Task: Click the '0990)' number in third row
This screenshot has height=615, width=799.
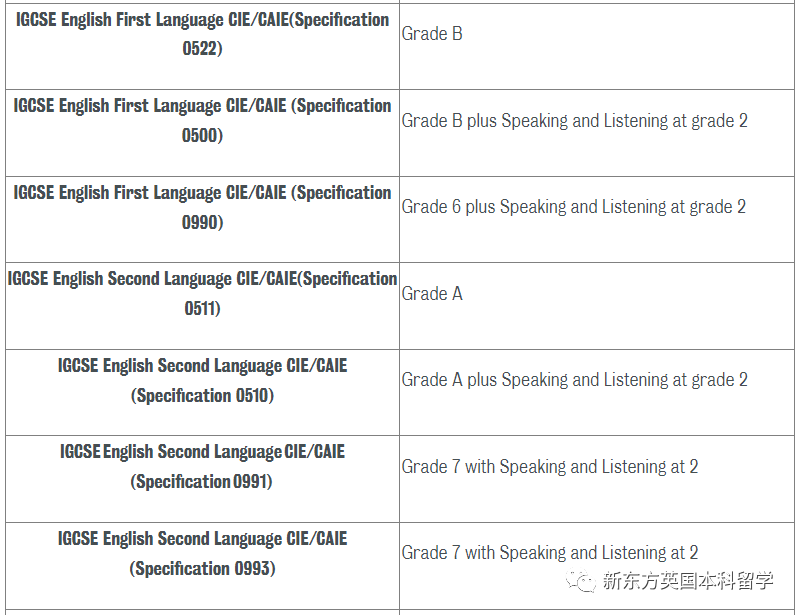Action: (202, 222)
